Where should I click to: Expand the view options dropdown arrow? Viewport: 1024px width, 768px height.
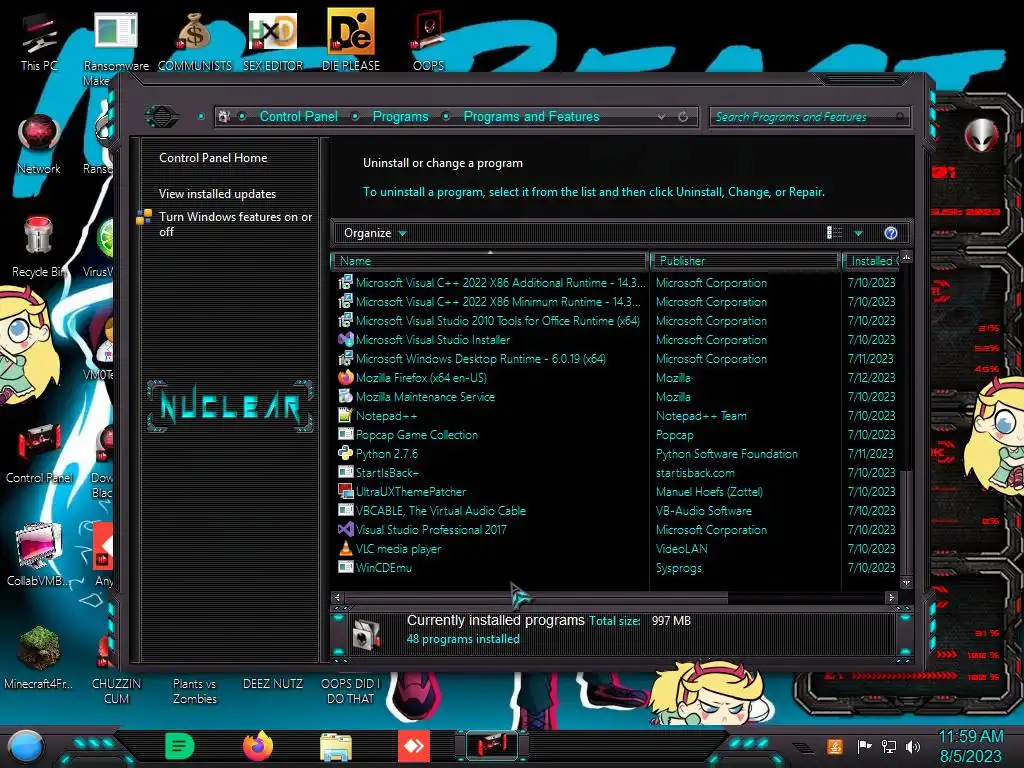click(859, 233)
